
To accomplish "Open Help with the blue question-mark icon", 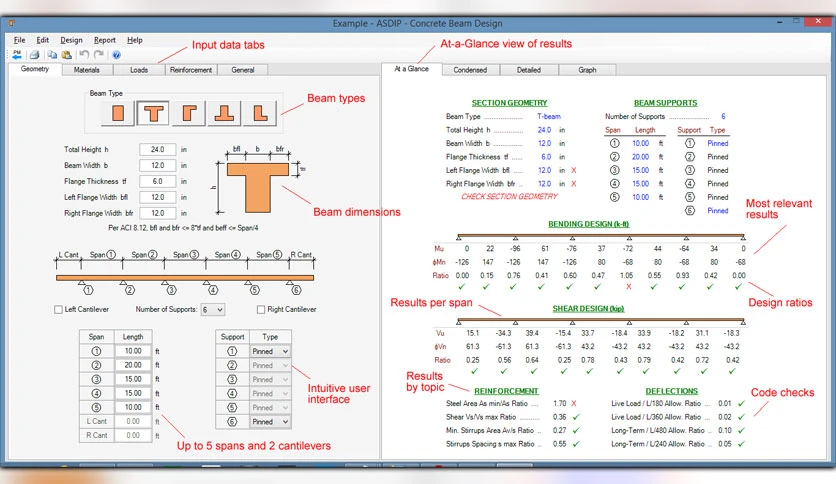I will (x=116, y=54).
